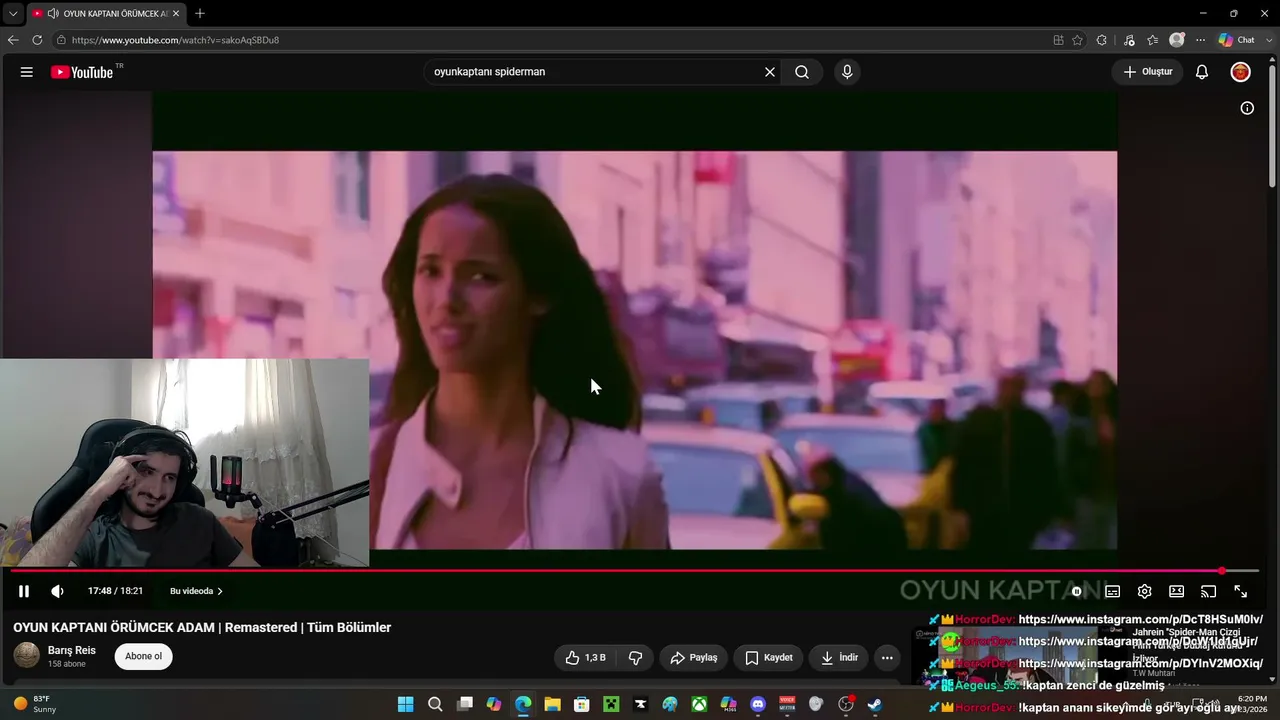Launch Minecraft from the taskbar

611,704
